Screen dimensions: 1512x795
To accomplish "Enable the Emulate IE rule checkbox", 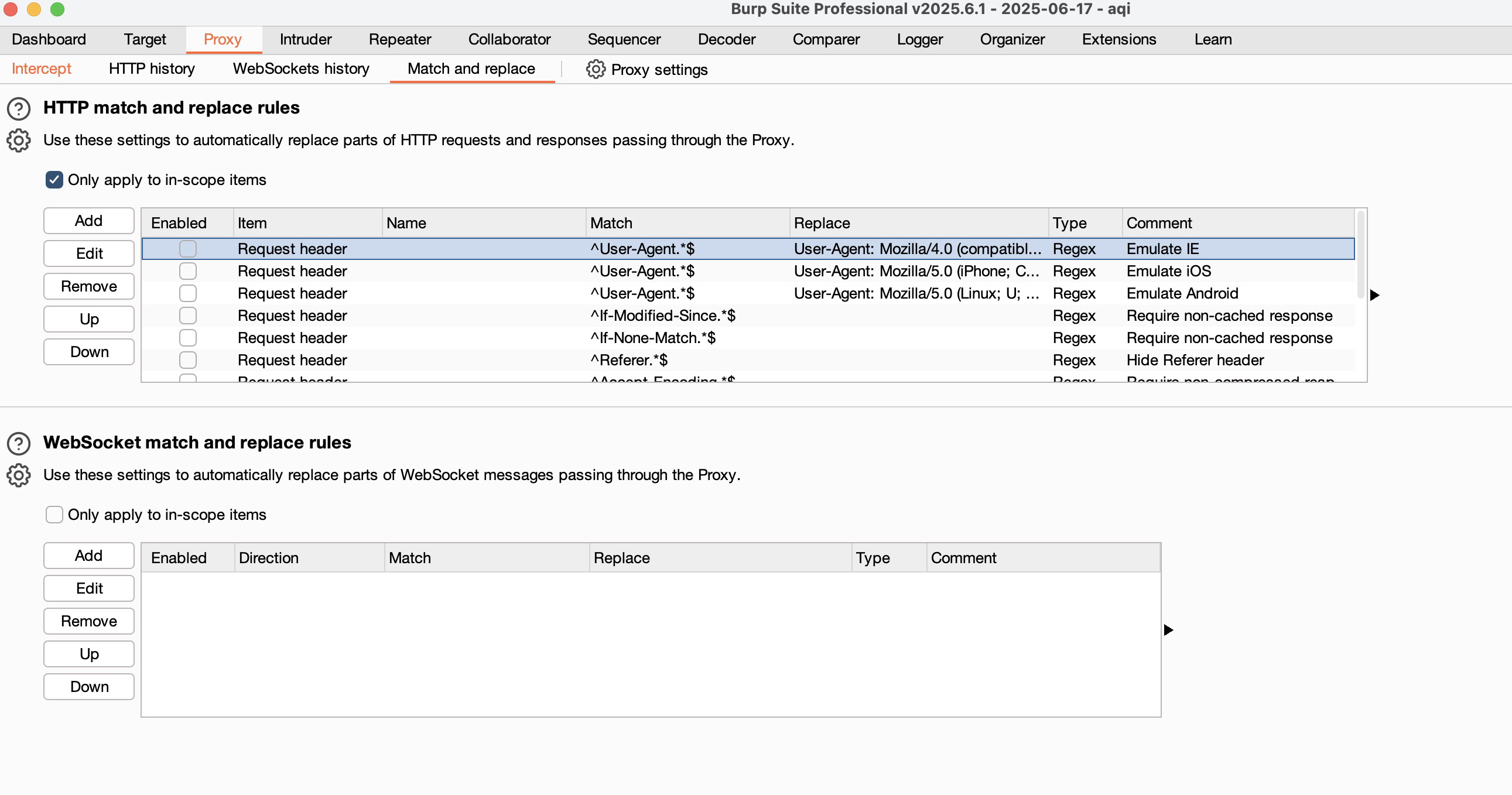I will tap(188, 249).
